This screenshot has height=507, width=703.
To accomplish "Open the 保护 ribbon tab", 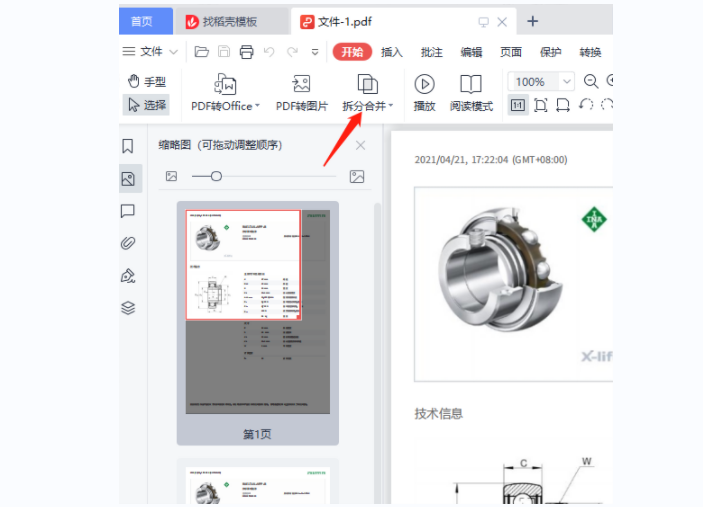I will click(x=550, y=52).
